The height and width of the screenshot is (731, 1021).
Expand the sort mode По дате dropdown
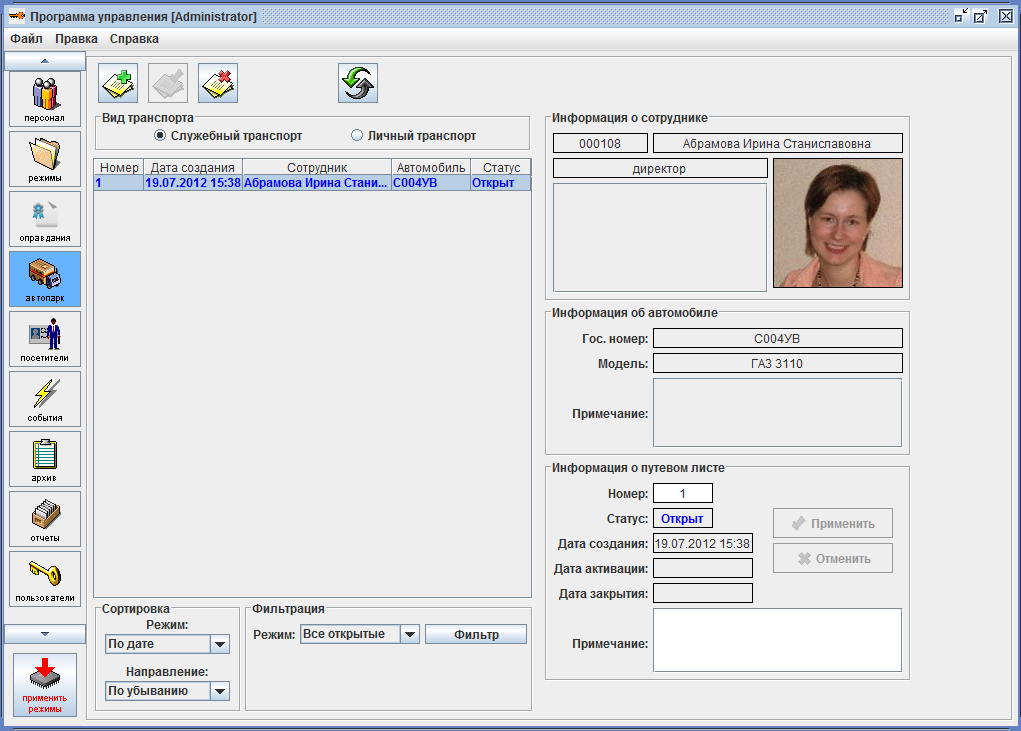point(219,645)
